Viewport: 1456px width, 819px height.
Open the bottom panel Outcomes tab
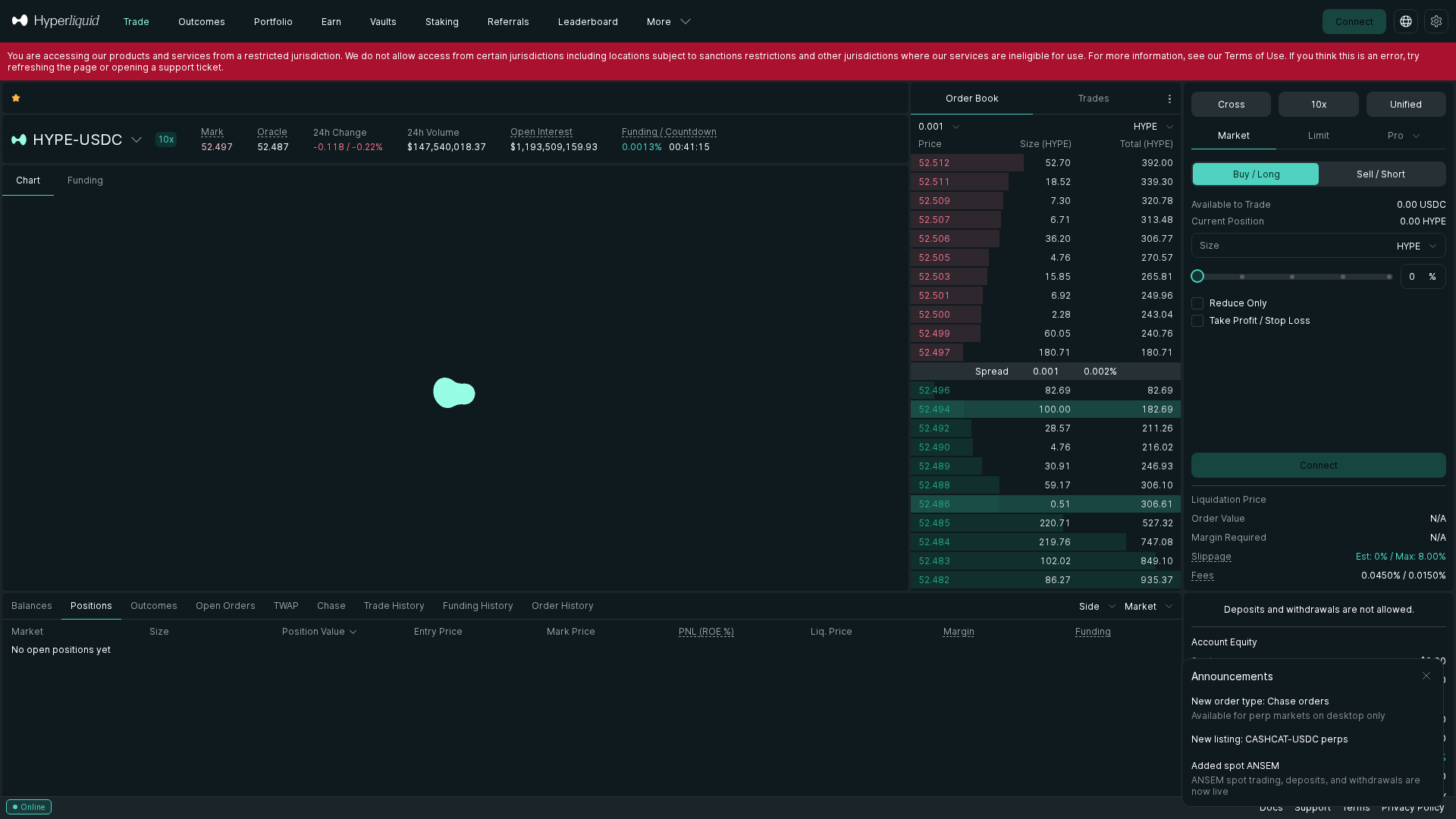tap(154, 606)
